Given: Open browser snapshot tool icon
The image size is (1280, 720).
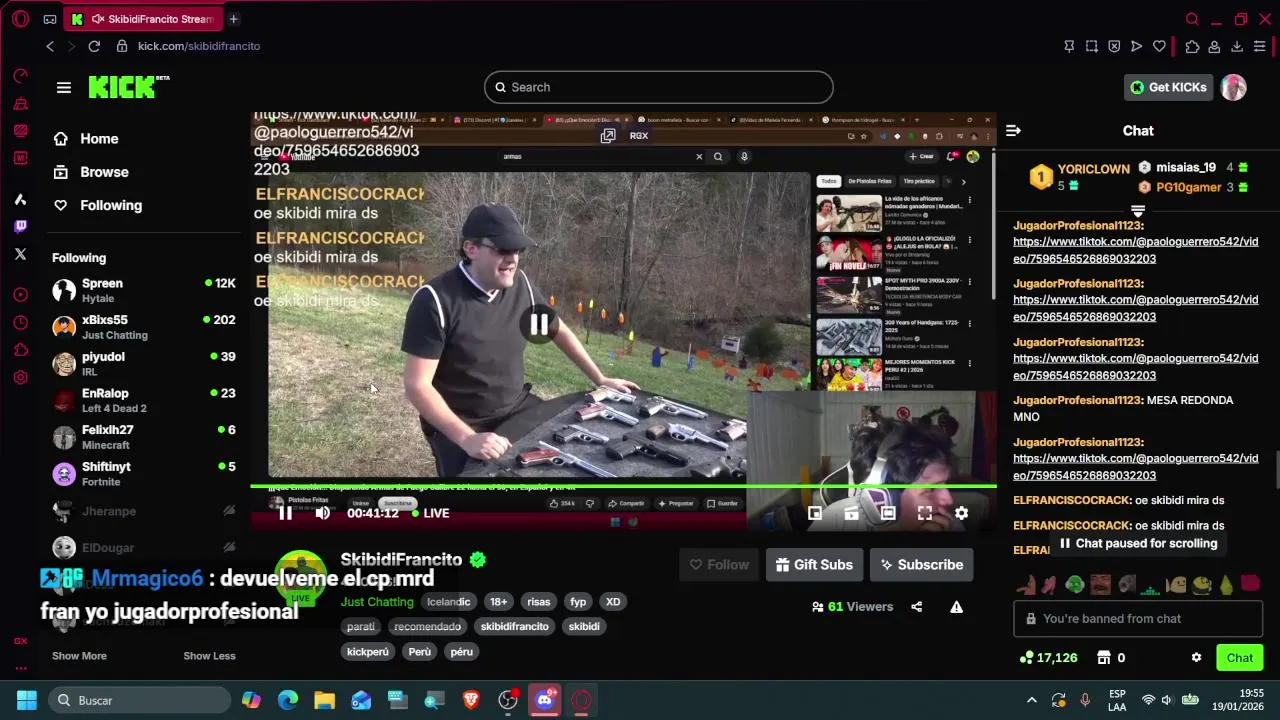Looking at the screenshot, I should (x=1091, y=46).
